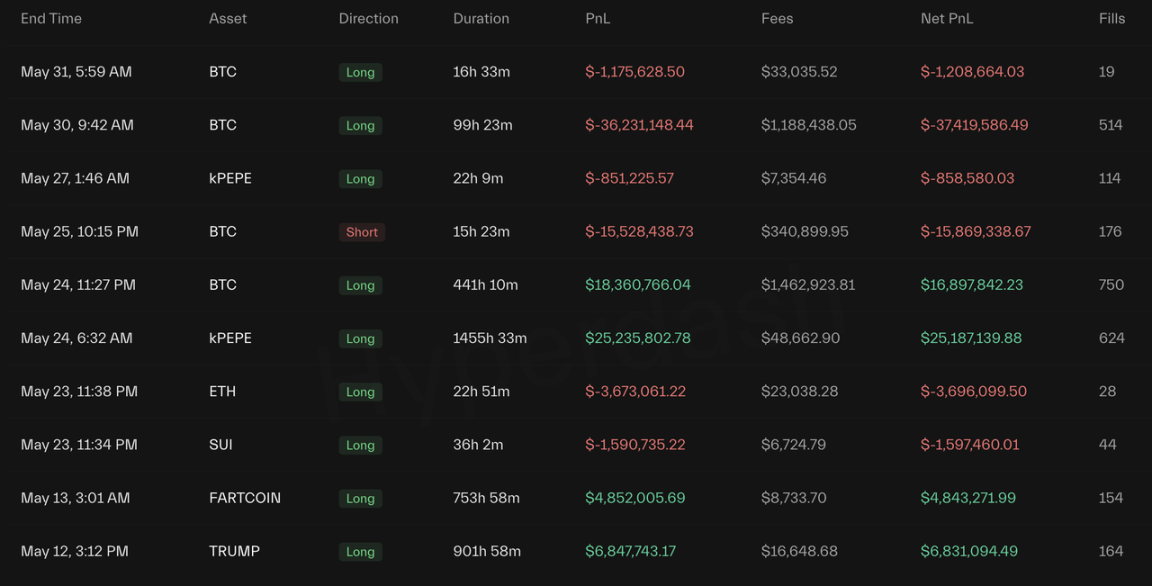Click the fills count 514
The height and width of the screenshot is (586, 1152).
pyautogui.click(x=1110, y=126)
